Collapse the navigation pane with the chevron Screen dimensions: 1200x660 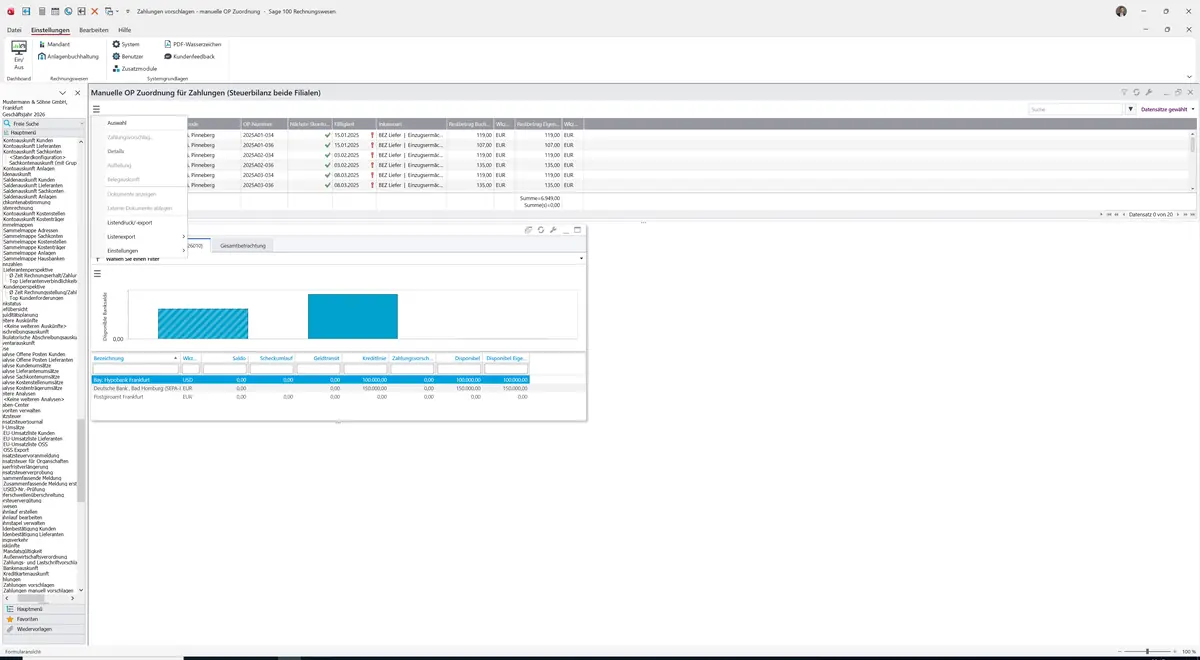[x=62, y=93]
